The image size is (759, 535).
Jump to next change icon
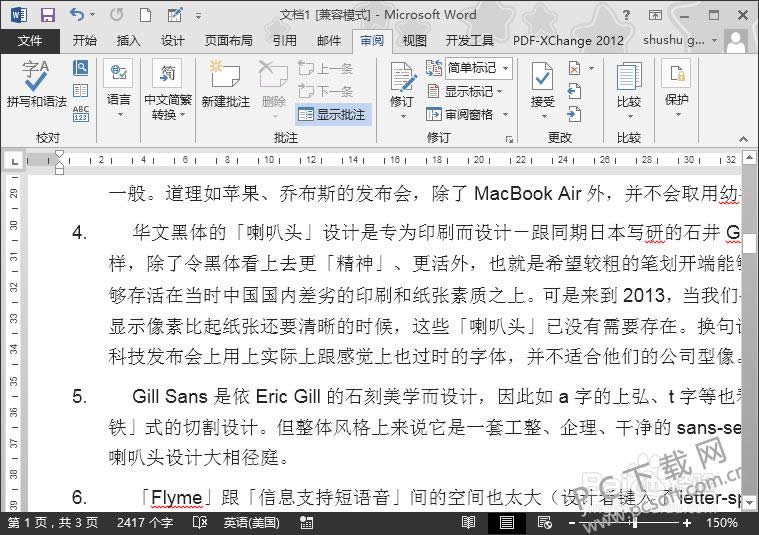coord(574,114)
